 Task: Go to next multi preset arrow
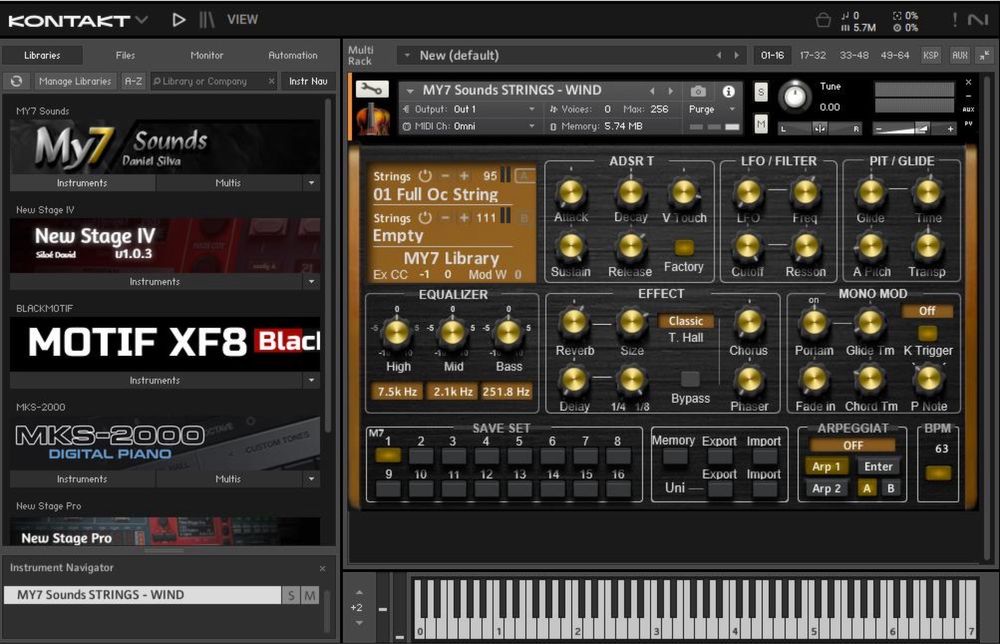[737, 55]
